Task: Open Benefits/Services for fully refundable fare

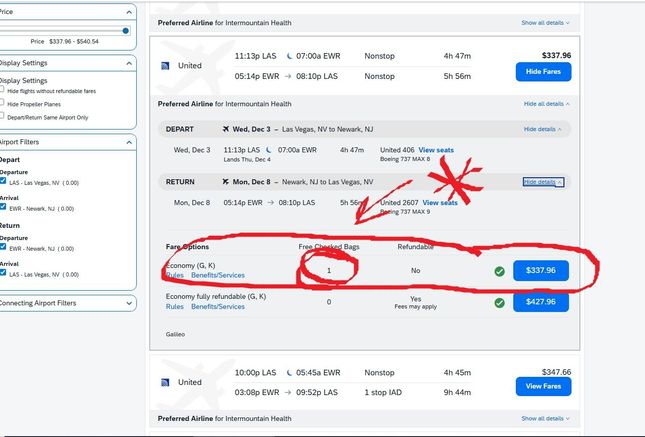Action: (218, 307)
